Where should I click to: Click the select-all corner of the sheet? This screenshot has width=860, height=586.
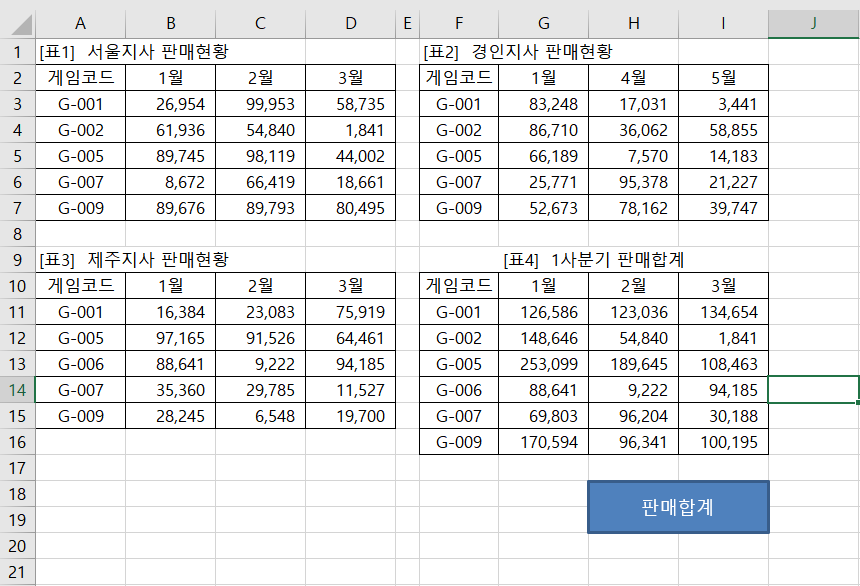coord(17,23)
